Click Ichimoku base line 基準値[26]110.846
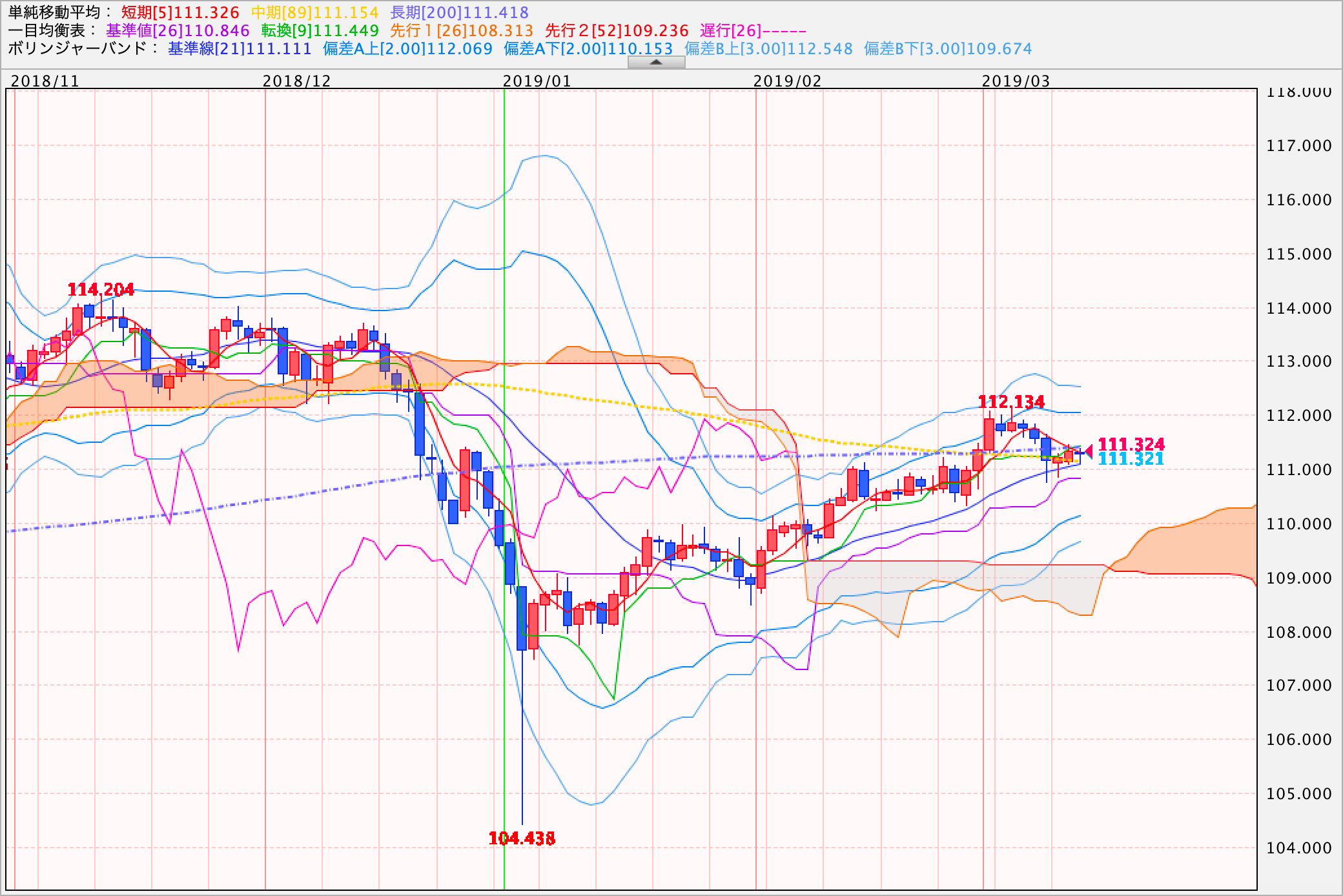 pyautogui.click(x=178, y=30)
